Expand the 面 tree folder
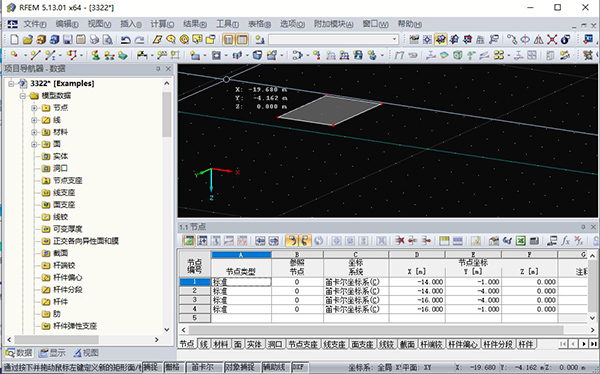Viewport: 600px width, 374px height. (34, 144)
